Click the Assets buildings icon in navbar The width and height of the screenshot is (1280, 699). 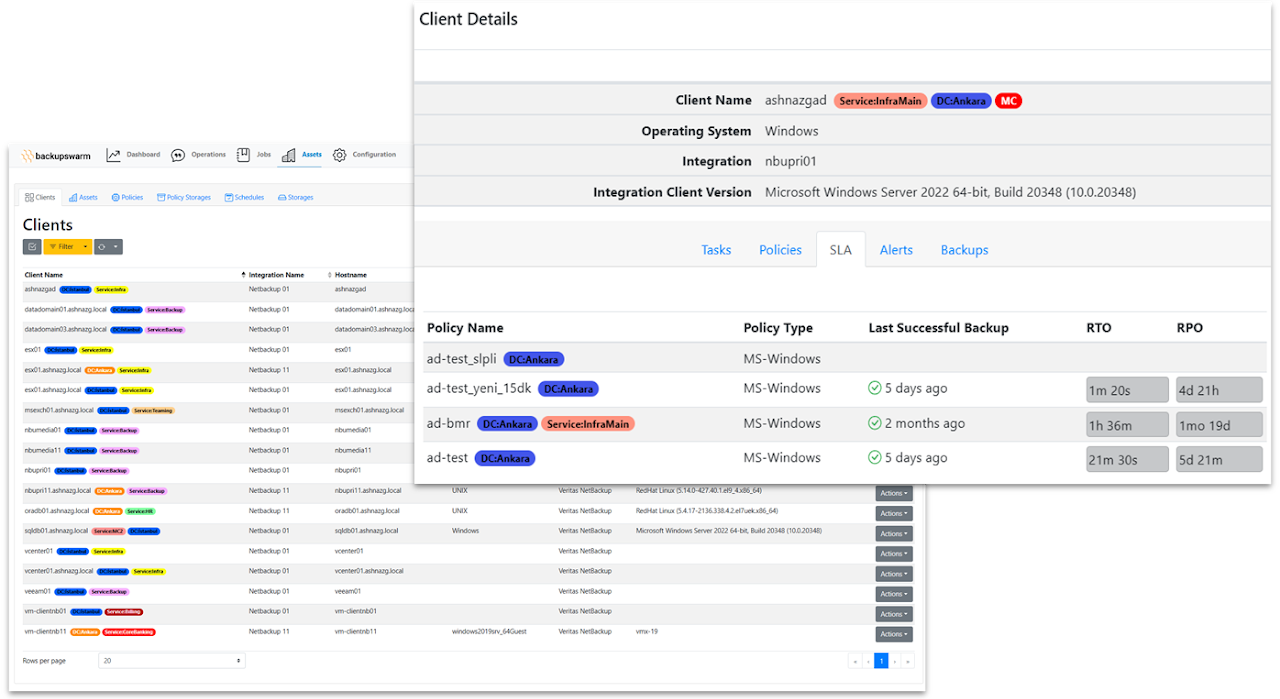[x=289, y=155]
